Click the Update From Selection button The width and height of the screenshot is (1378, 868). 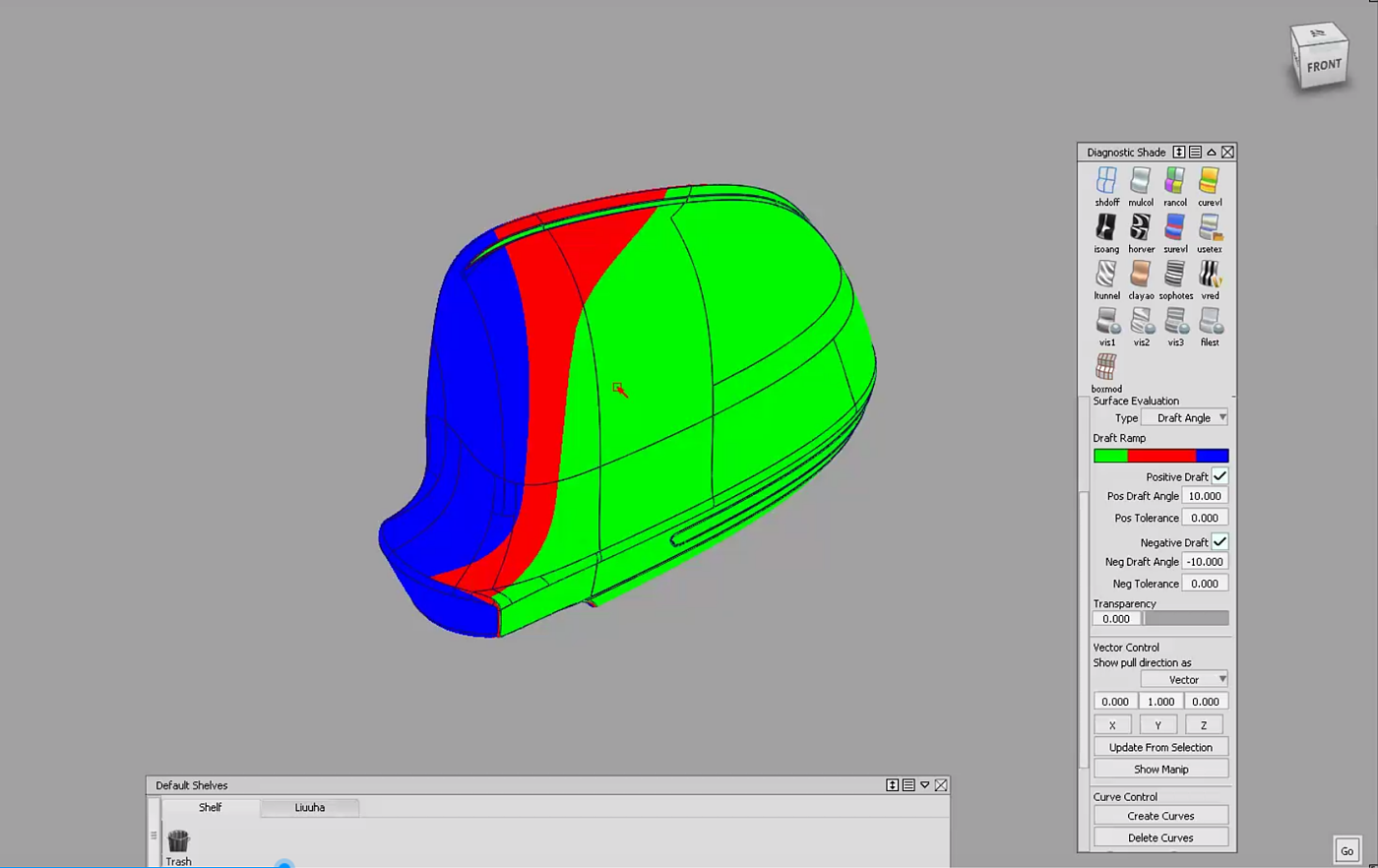click(1160, 748)
